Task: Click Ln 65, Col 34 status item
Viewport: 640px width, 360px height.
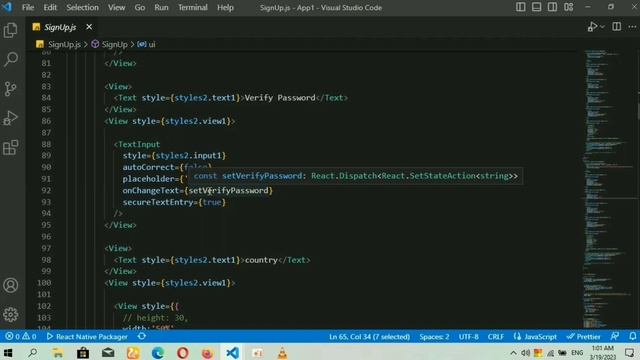Action: [x=369, y=337]
